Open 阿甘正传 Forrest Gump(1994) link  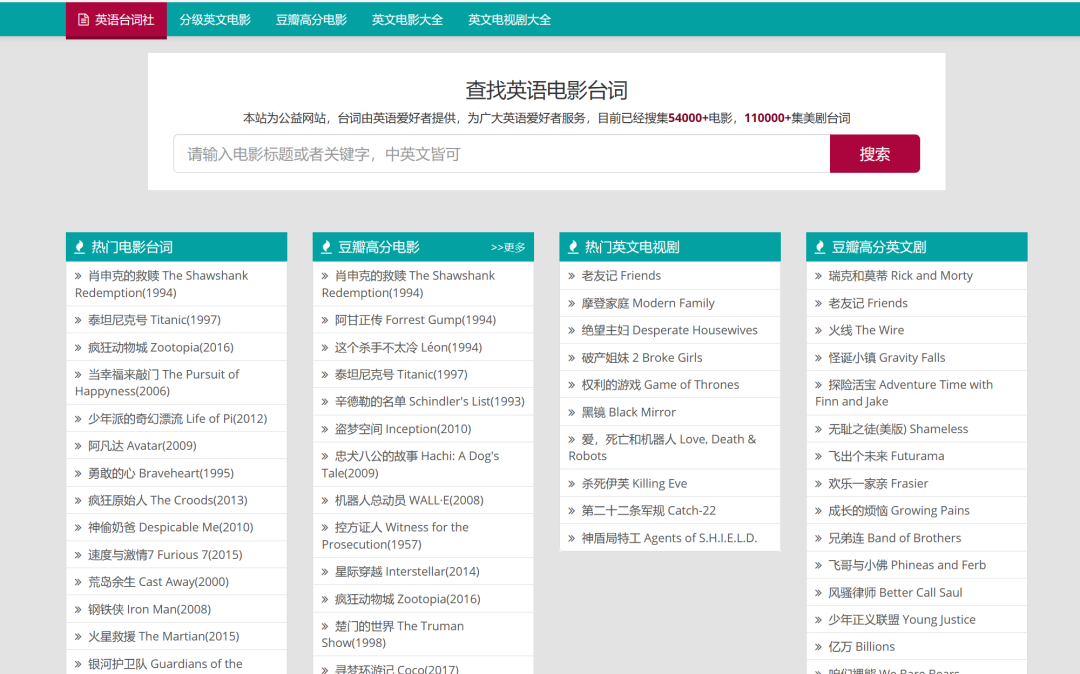415,319
